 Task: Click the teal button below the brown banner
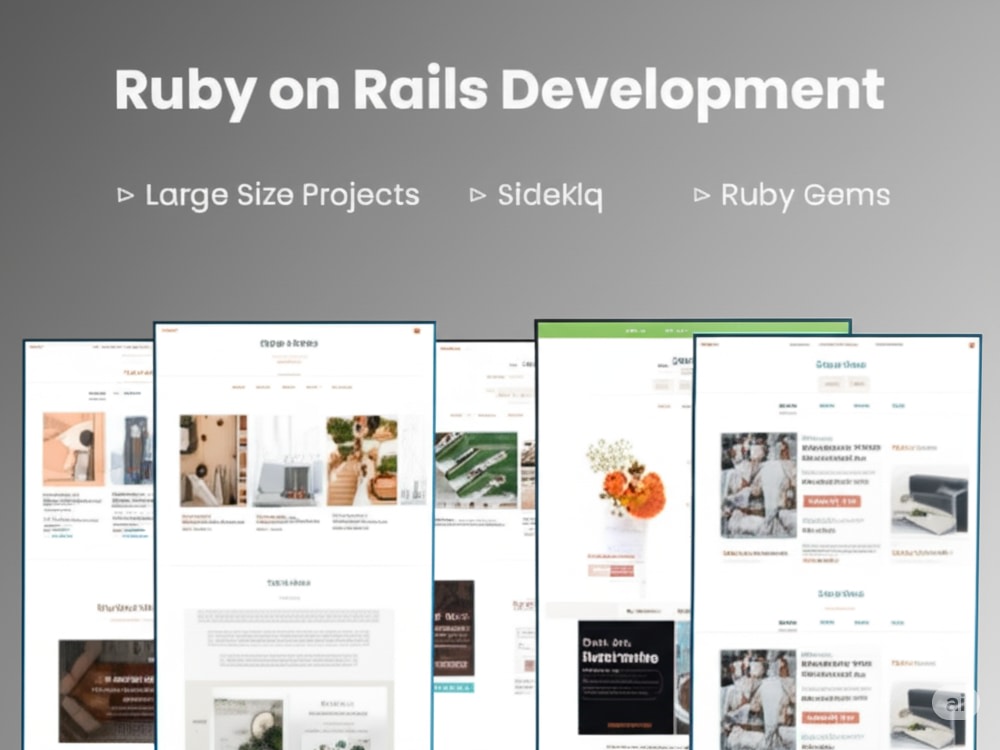[453, 688]
